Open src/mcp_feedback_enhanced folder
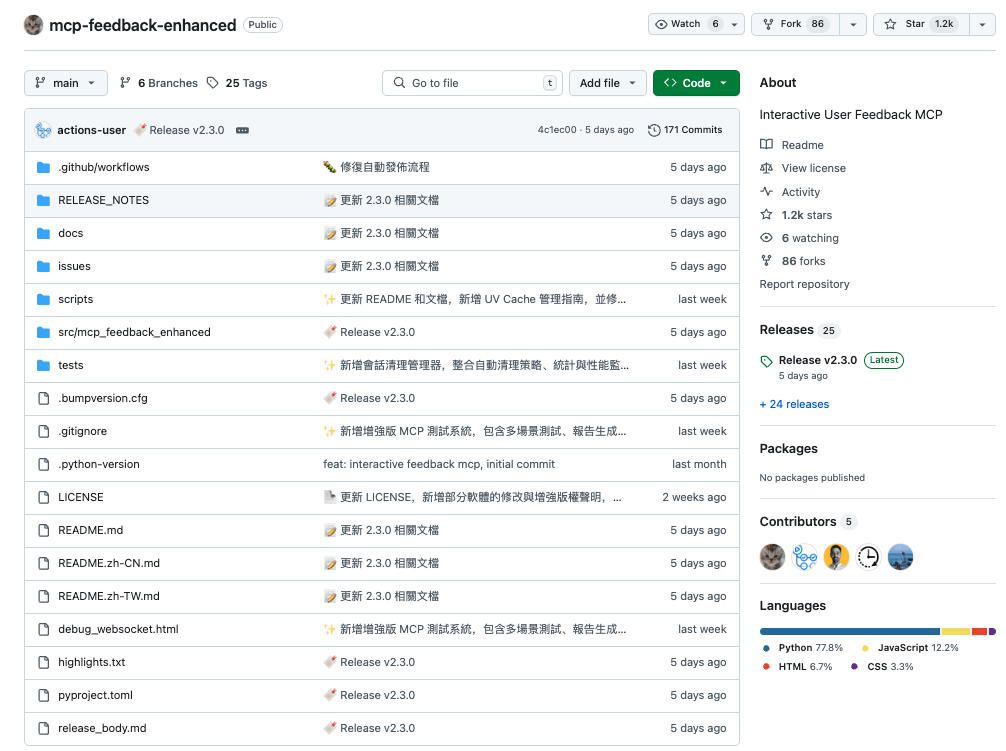The height and width of the screenshot is (751, 1006). [134, 332]
